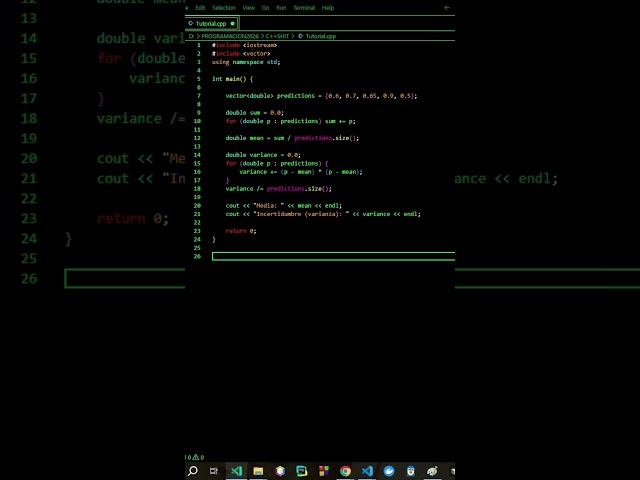The image size is (640, 480).
Task: Open the Edit menu
Action: [x=200, y=8]
